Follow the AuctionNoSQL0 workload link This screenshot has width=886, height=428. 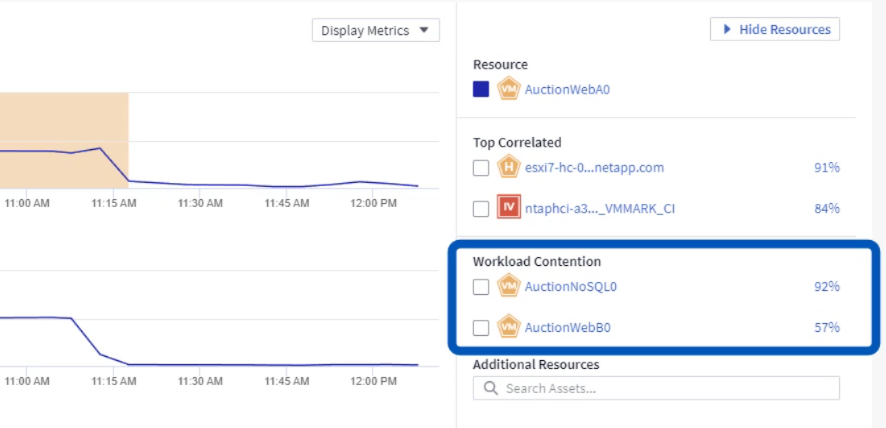(571, 287)
